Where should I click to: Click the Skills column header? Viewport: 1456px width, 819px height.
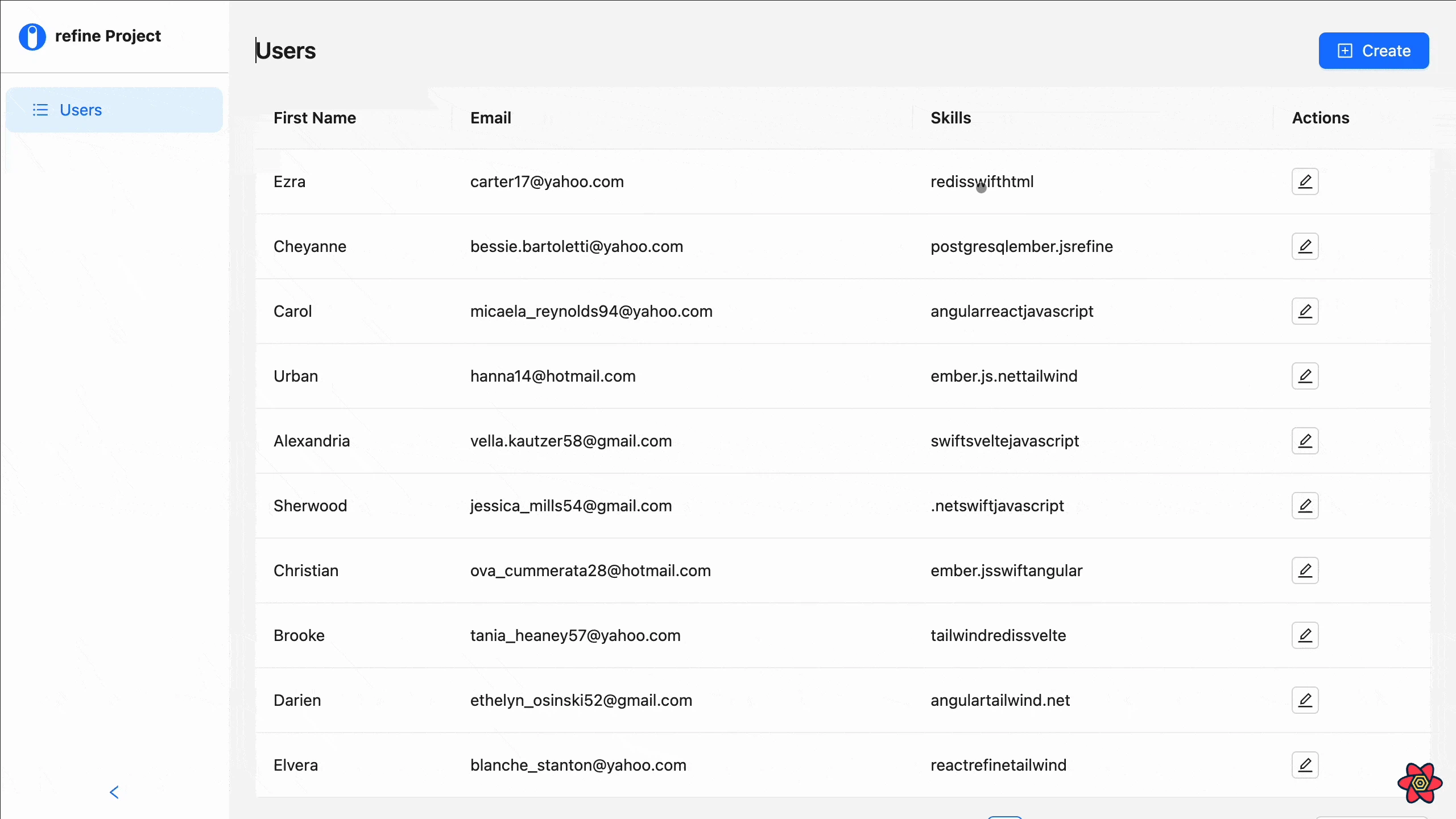pyautogui.click(x=950, y=118)
